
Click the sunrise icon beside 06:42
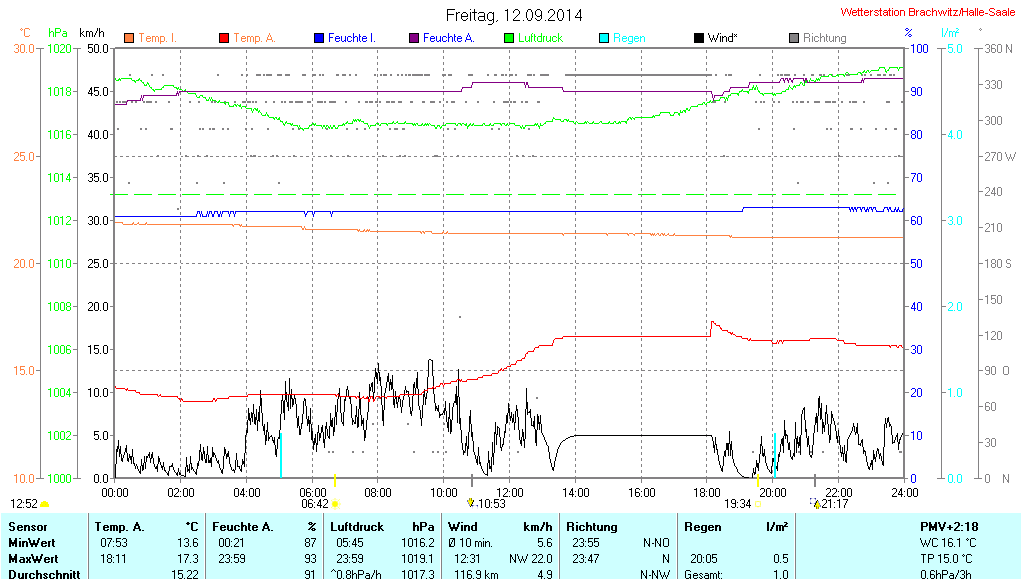[x=335, y=504]
